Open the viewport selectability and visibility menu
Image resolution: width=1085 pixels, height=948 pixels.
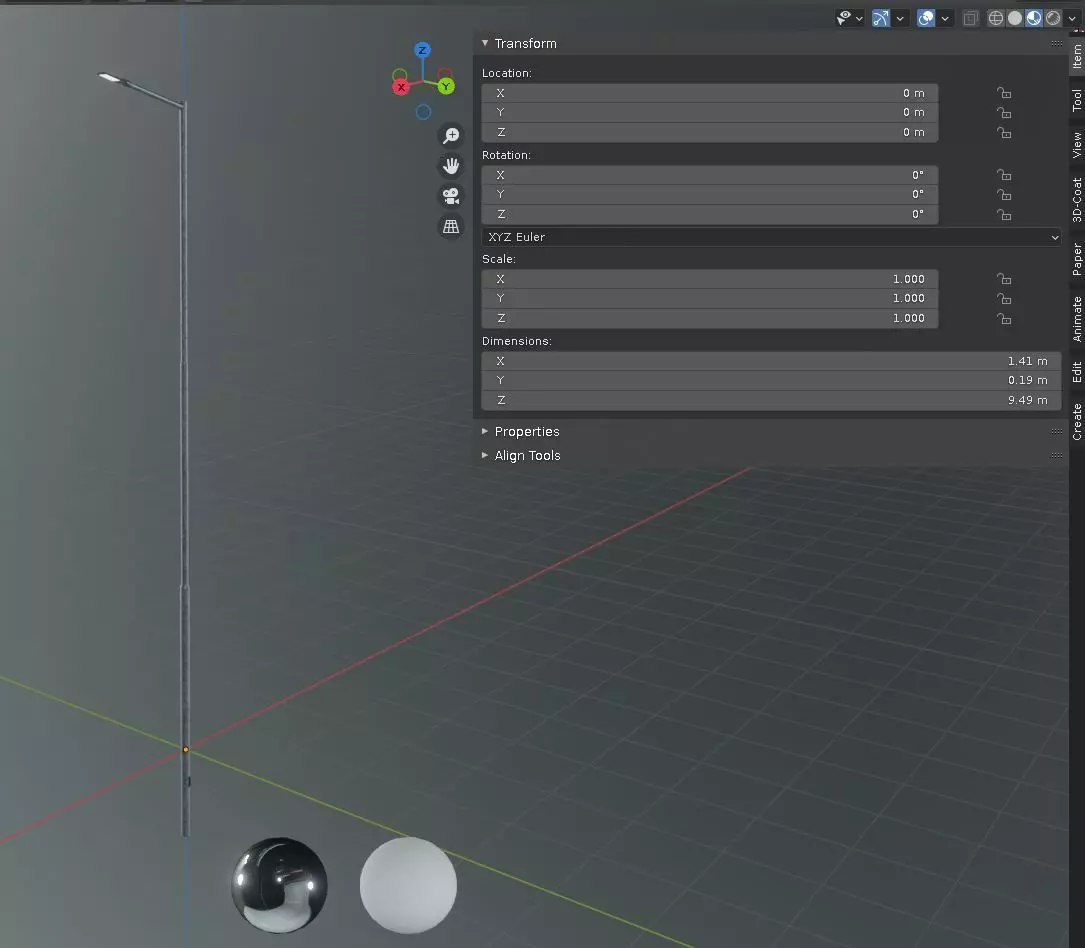point(849,19)
